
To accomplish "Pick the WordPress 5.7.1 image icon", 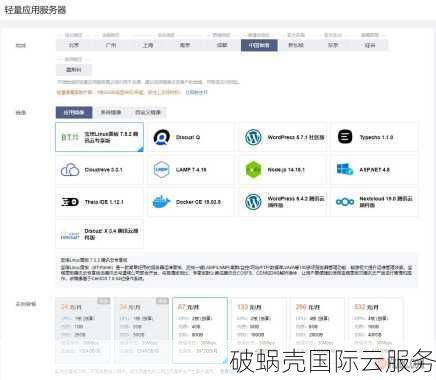I will (x=253, y=137).
